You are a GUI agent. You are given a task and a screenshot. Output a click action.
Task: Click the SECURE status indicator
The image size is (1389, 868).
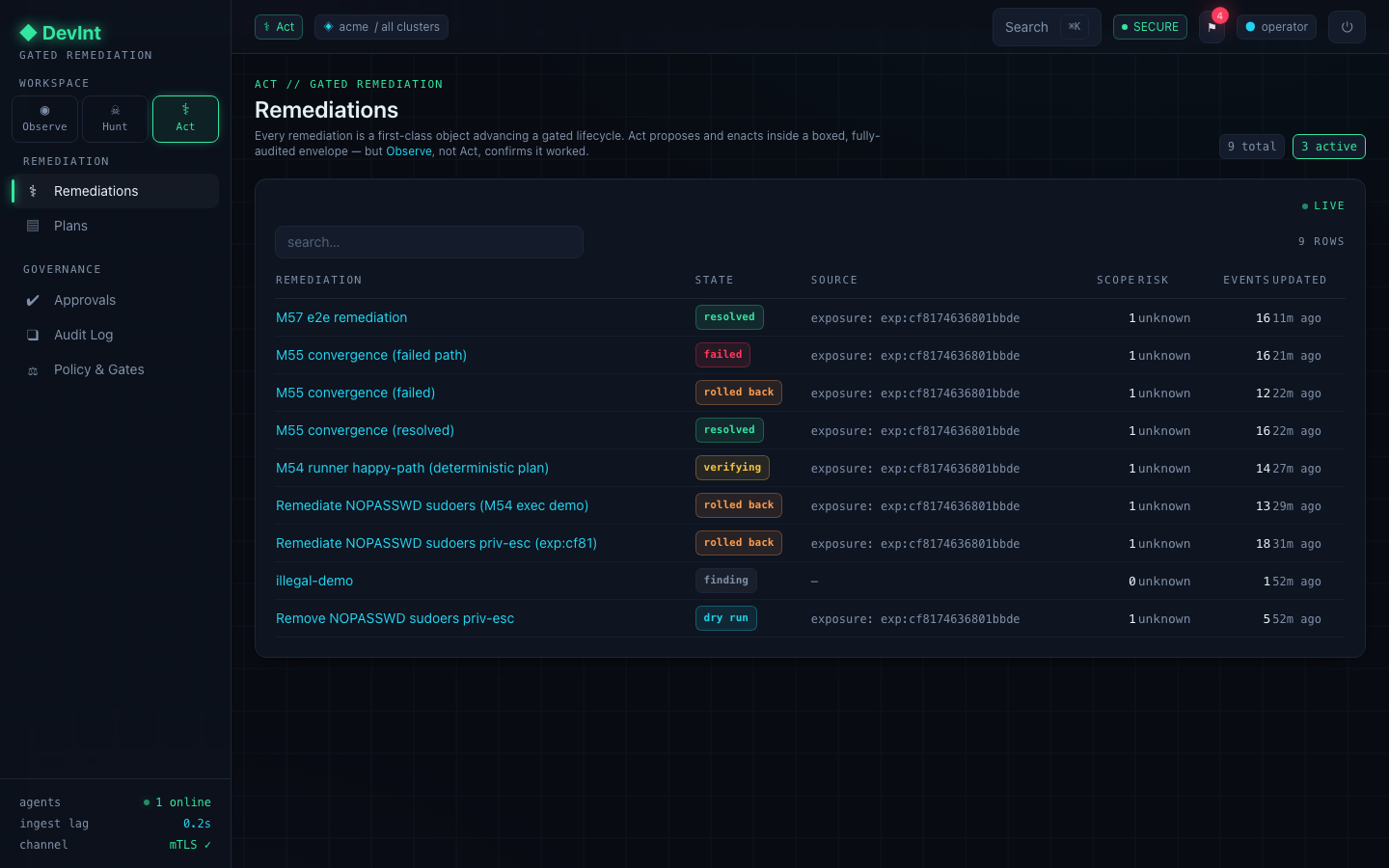(x=1150, y=27)
